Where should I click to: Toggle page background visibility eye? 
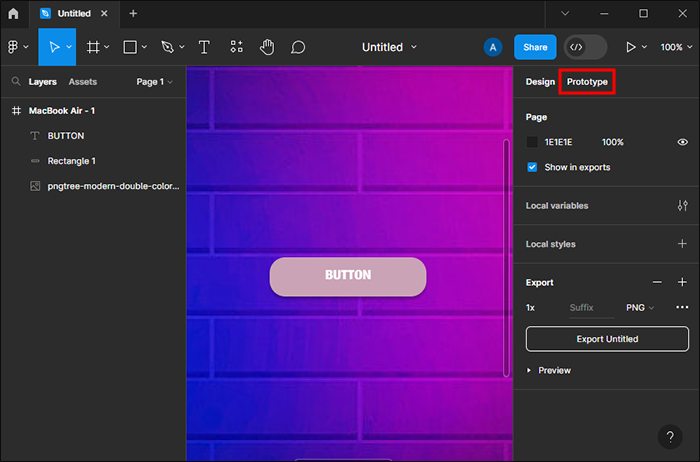click(682, 142)
